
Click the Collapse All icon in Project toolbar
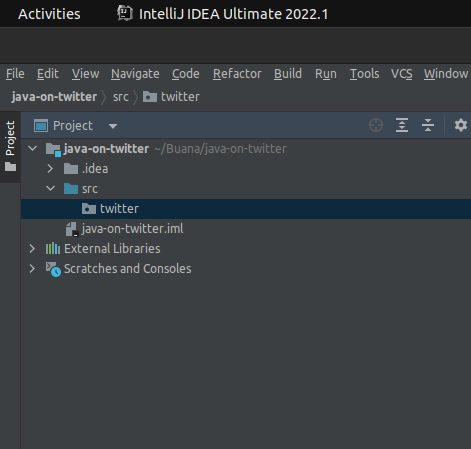click(x=428, y=125)
